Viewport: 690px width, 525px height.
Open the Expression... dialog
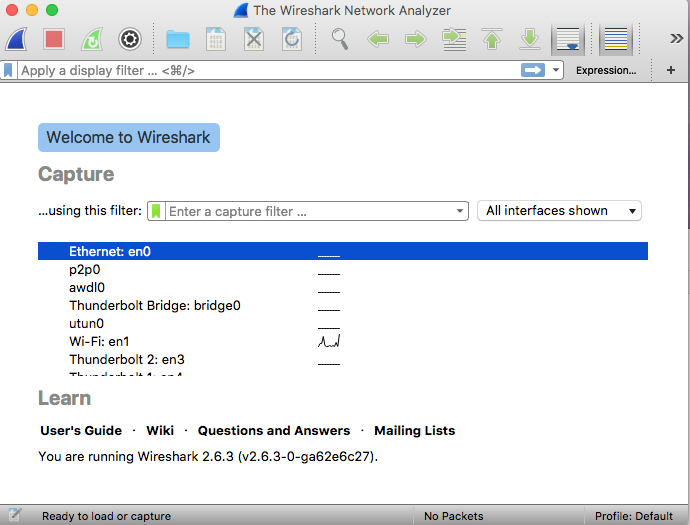coord(606,70)
